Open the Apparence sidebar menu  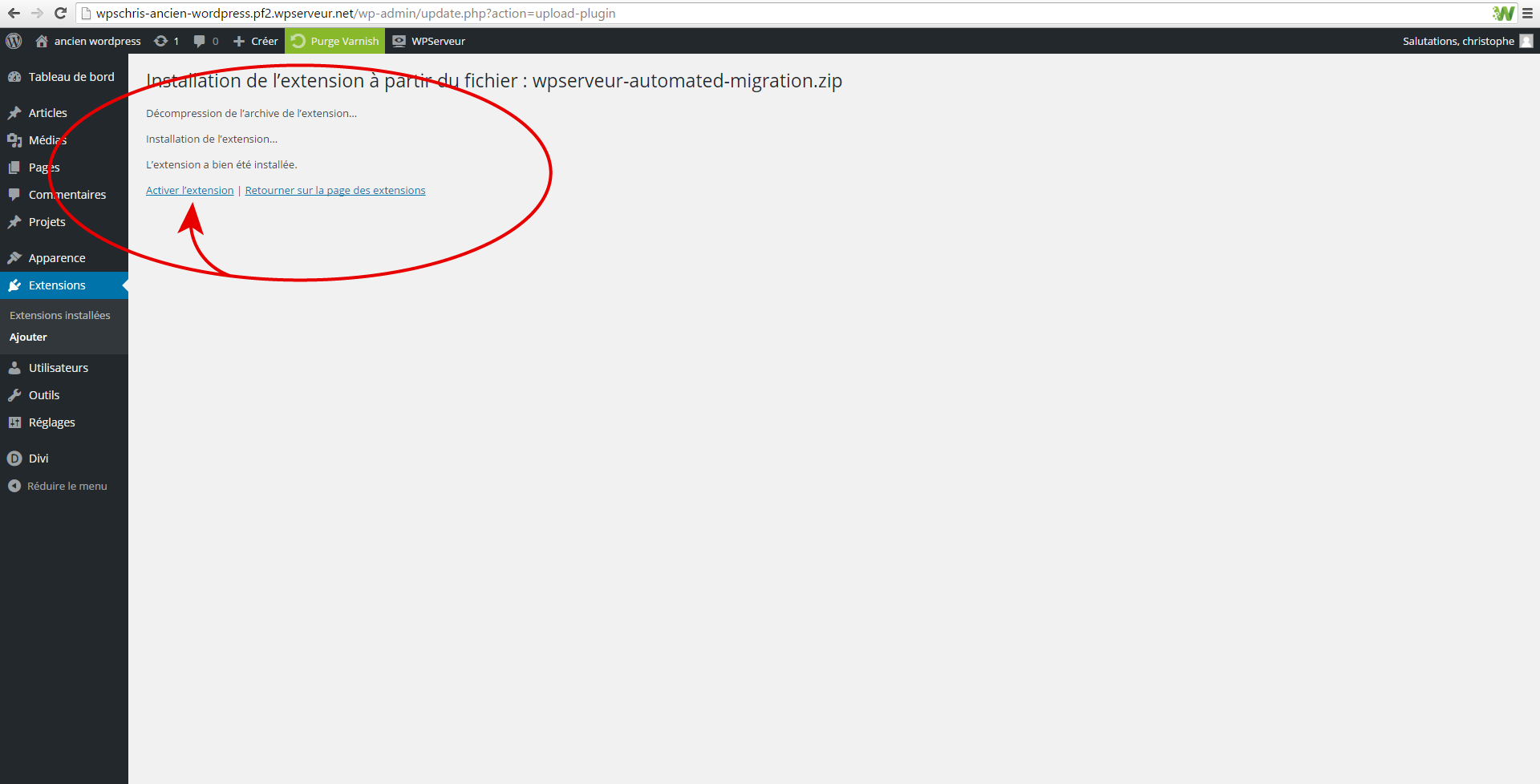56,258
